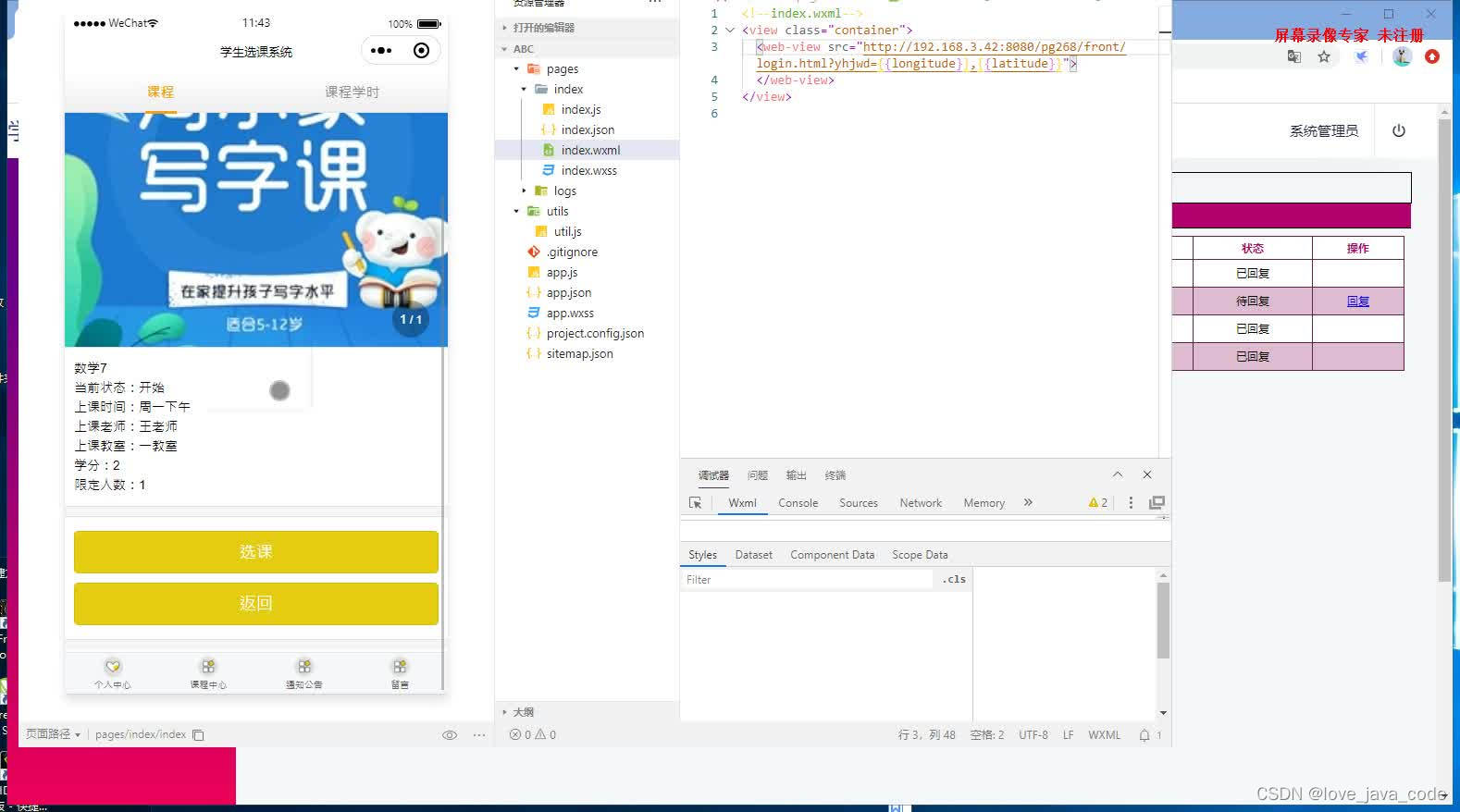
Task: Open index.wxss file in explorer
Action: pyautogui.click(x=588, y=170)
